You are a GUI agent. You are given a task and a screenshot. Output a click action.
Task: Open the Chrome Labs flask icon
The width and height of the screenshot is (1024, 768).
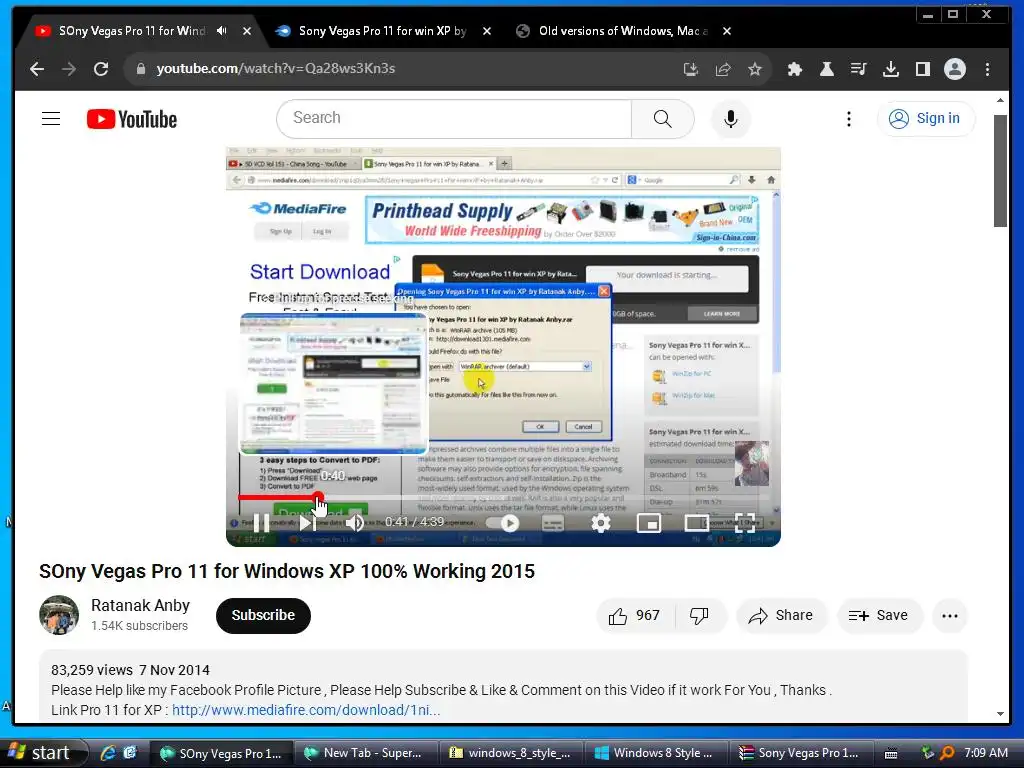pyautogui.click(x=827, y=69)
